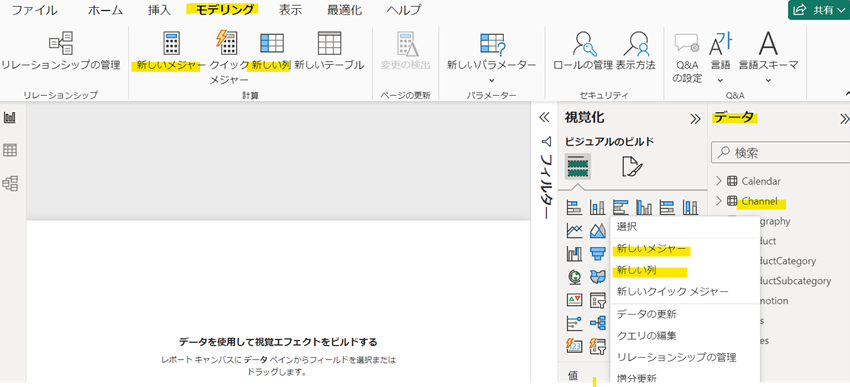
Task: Open Q&A の設定
Action: point(687,43)
